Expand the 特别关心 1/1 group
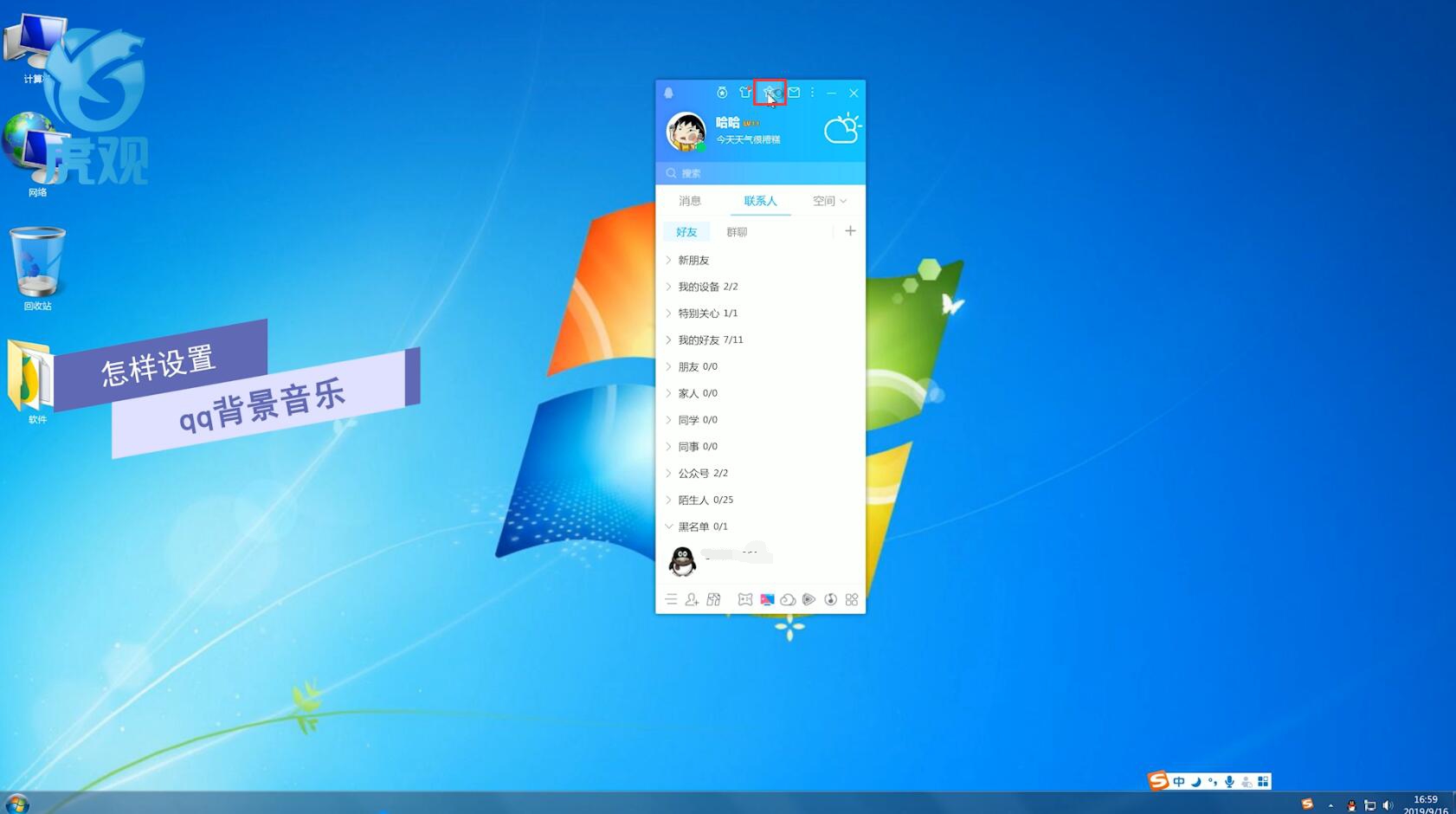The height and width of the screenshot is (814, 1456). coord(760,313)
